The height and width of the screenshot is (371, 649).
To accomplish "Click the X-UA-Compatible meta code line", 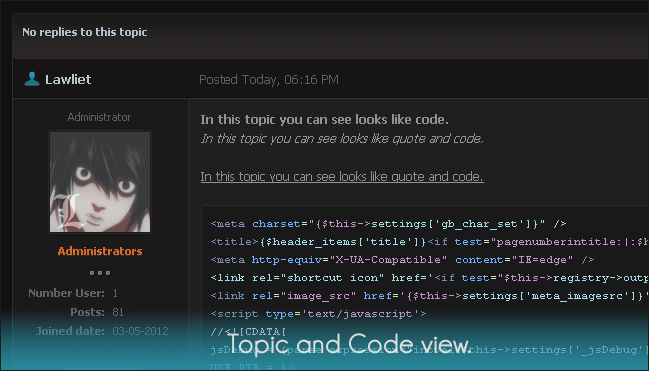I will point(402,260).
